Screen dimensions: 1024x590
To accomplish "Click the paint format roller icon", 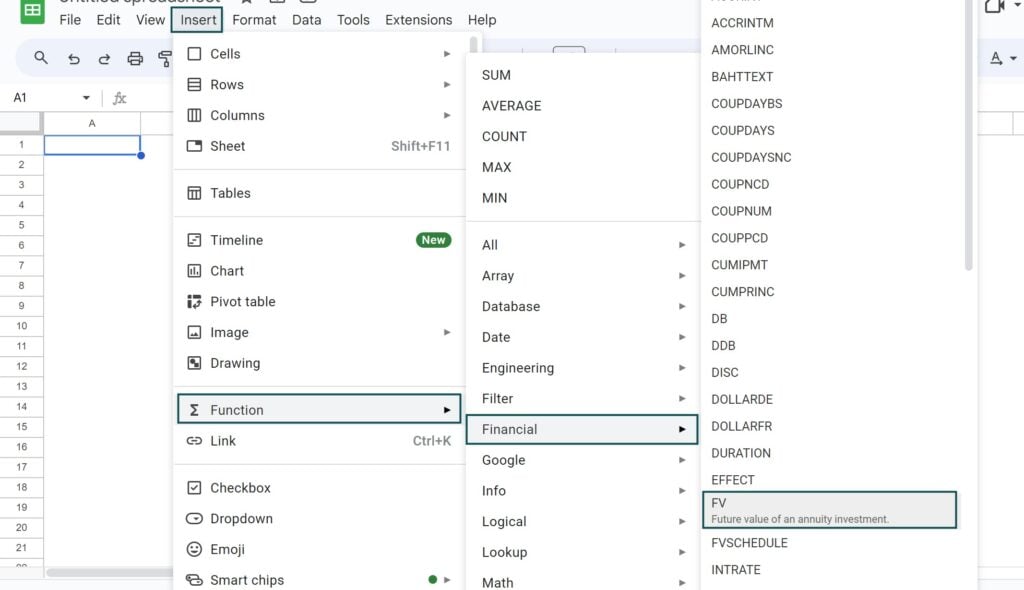I will pyautogui.click(x=165, y=59).
